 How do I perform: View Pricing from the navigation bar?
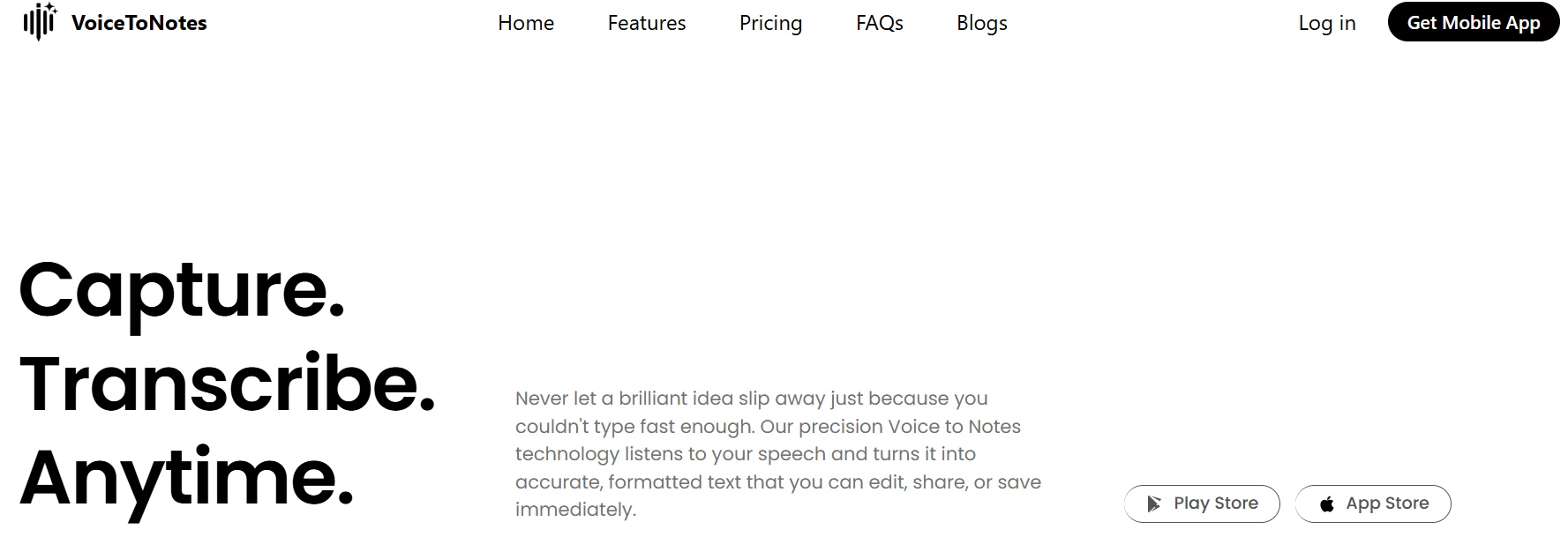[x=770, y=23]
